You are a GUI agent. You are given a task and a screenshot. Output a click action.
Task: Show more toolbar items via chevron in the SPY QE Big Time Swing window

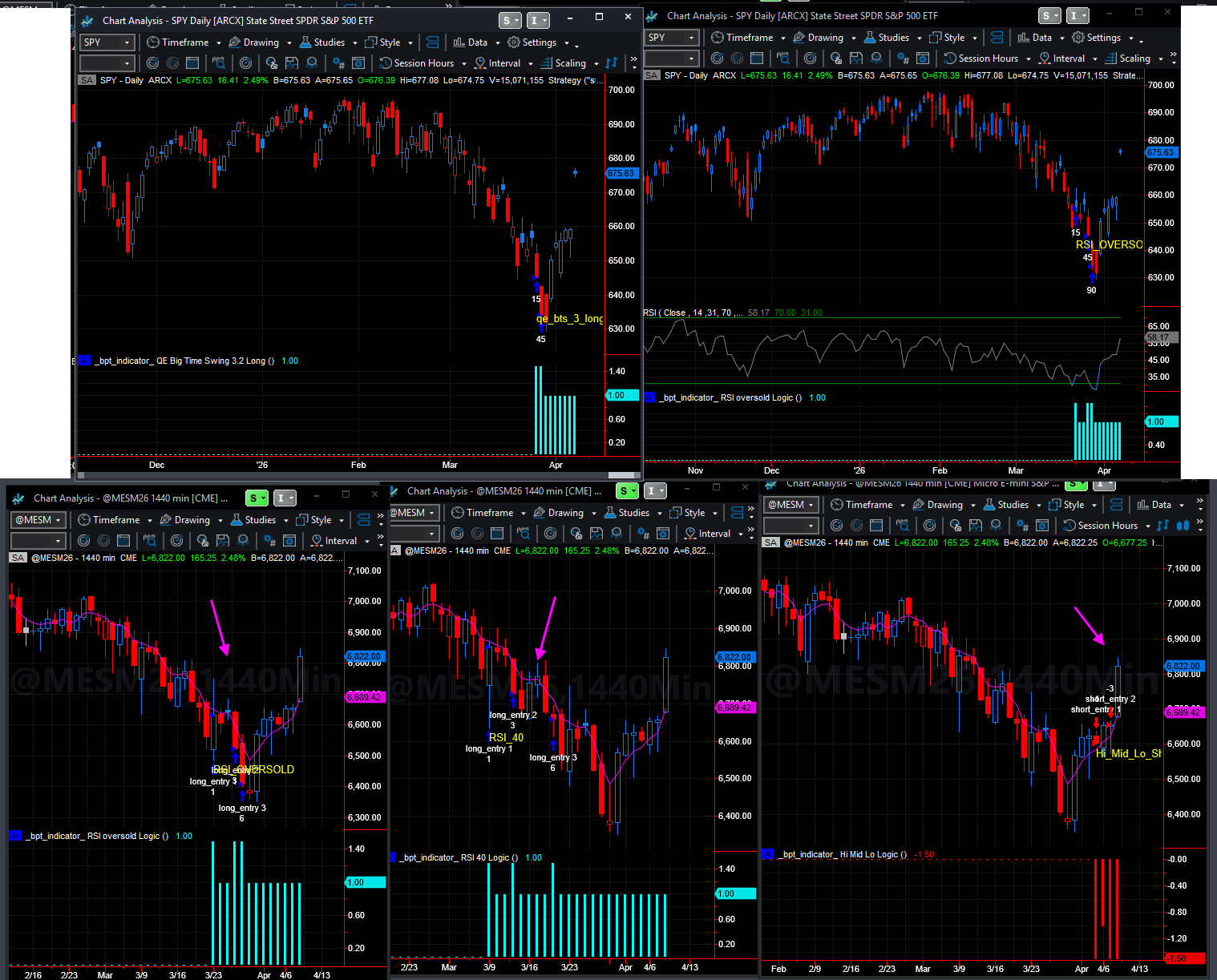pyautogui.click(x=633, y=59)
